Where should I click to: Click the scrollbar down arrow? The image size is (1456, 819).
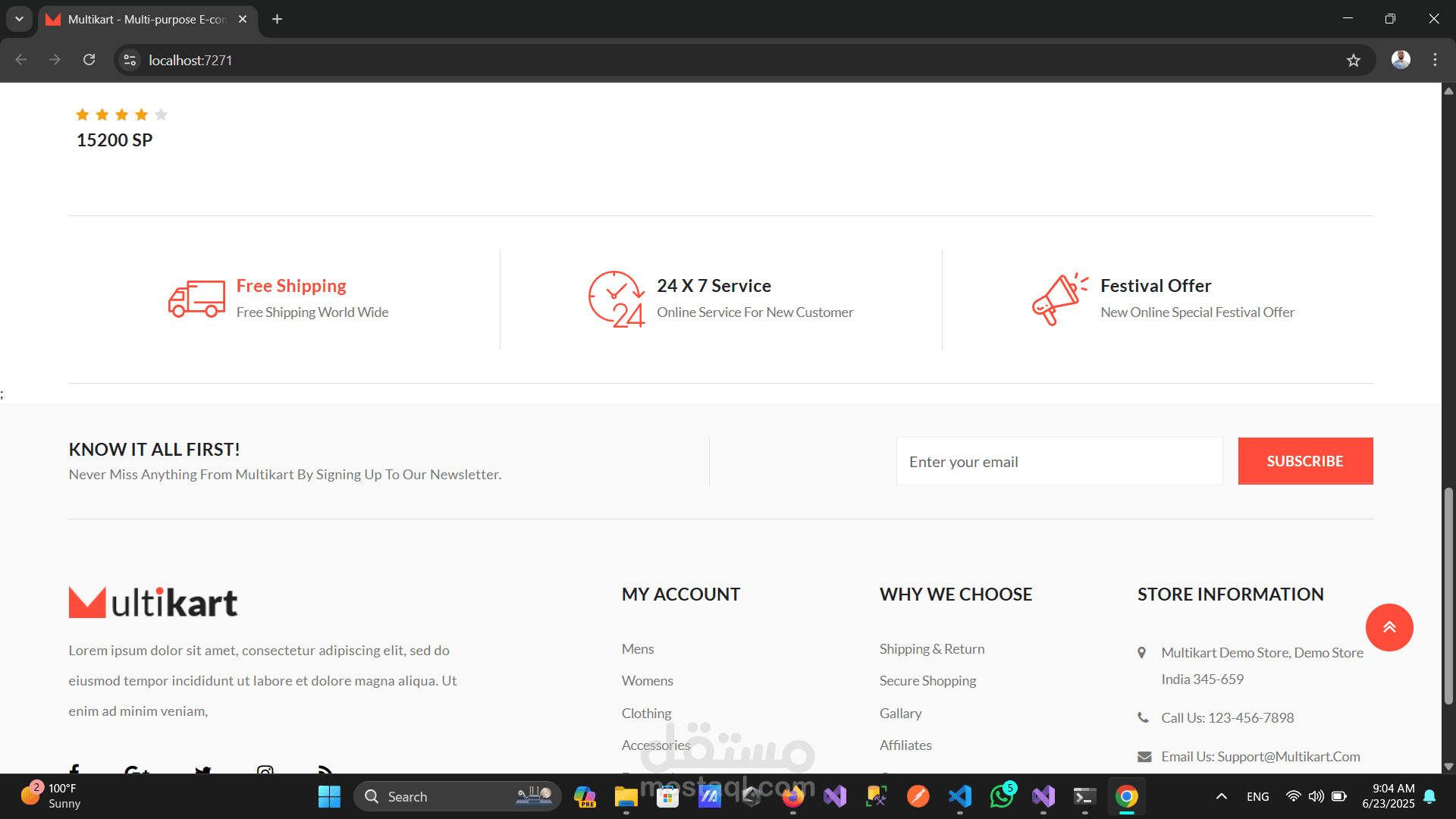coord(1448,767)
